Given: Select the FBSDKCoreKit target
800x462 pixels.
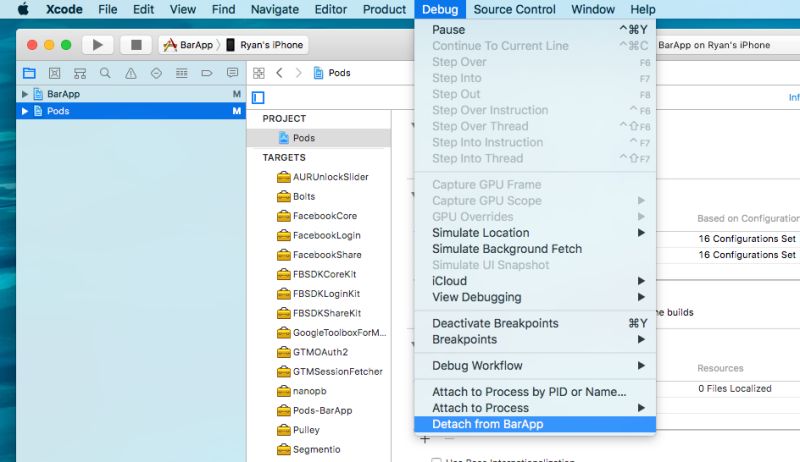Looking at the screenshot, I should pos(319,274).
